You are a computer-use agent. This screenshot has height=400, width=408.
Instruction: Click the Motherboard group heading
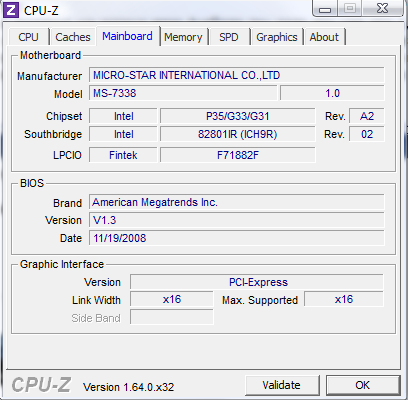click(50, 55)
